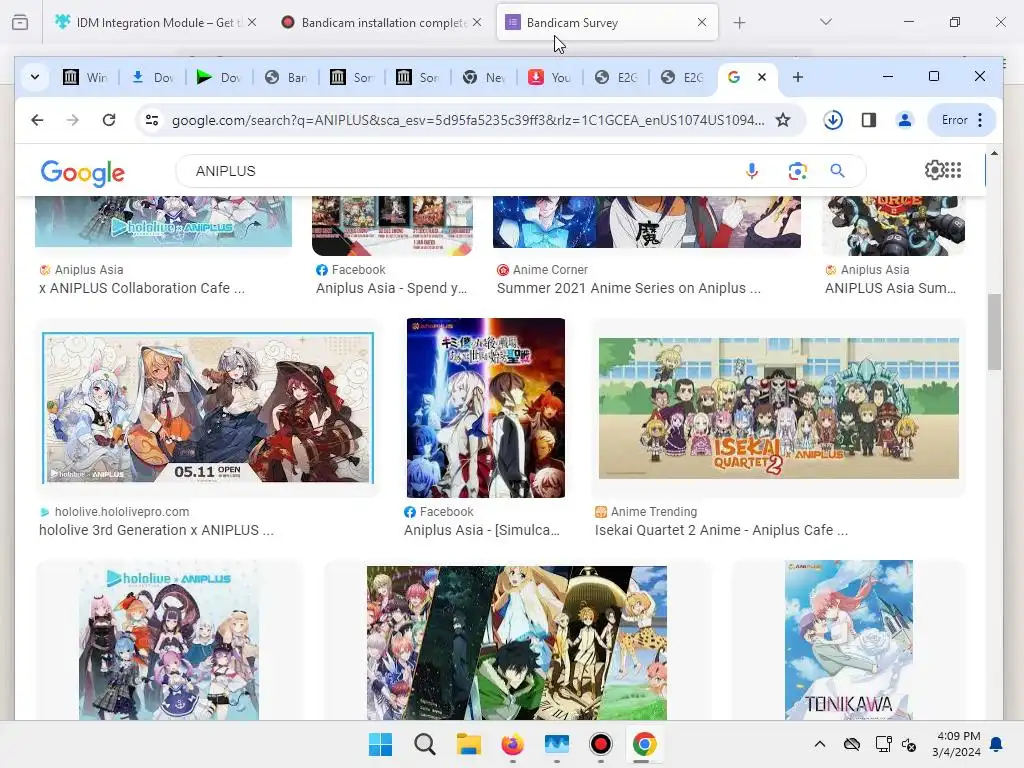Open Aniplus Asia - Spend y... Facebook result
Screen dimensions: 1024x768
pyautogui.click(x=391, y=288)
